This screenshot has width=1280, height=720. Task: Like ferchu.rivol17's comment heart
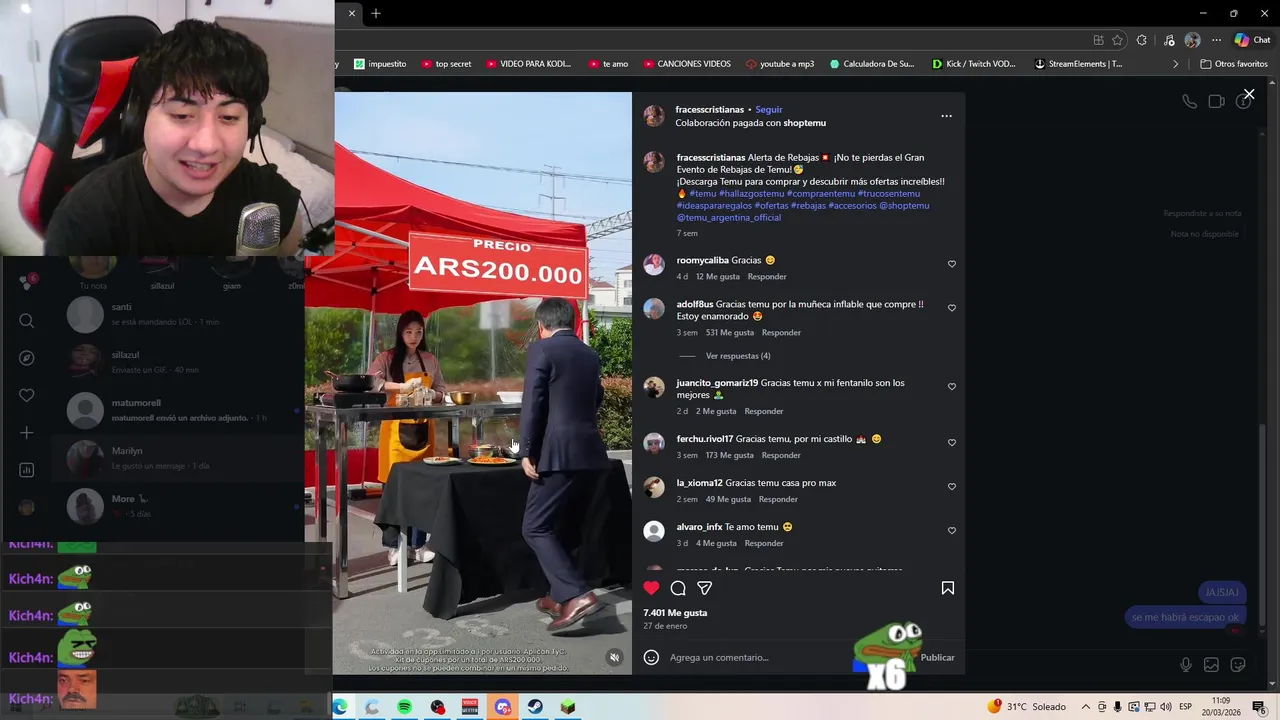pos(951,442)
